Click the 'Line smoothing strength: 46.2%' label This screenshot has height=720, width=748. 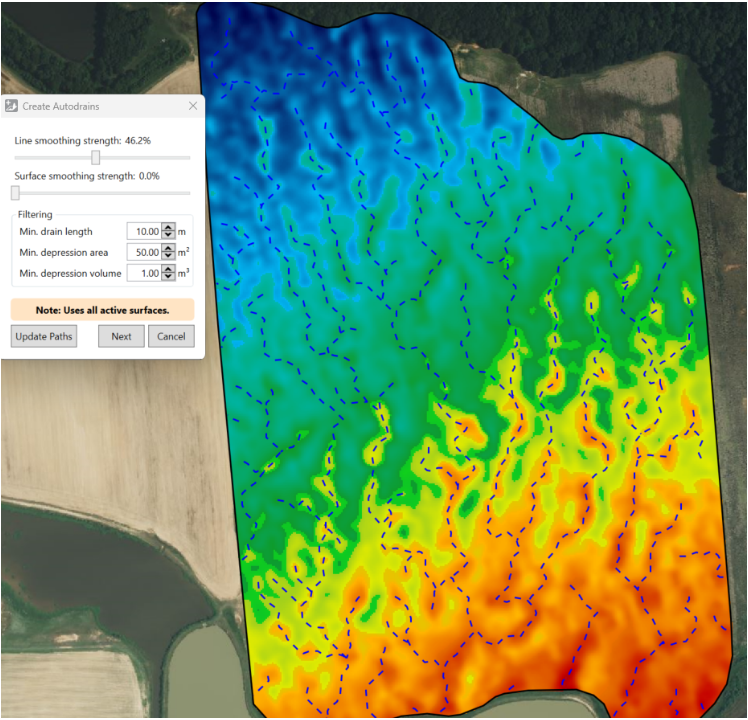(83, 141)
